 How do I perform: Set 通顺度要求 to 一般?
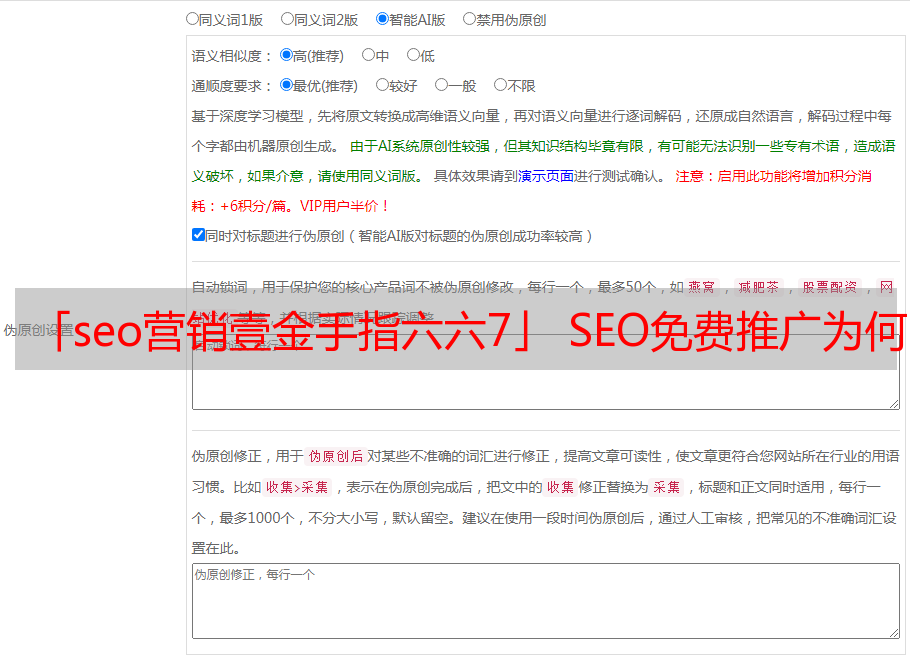442,85
